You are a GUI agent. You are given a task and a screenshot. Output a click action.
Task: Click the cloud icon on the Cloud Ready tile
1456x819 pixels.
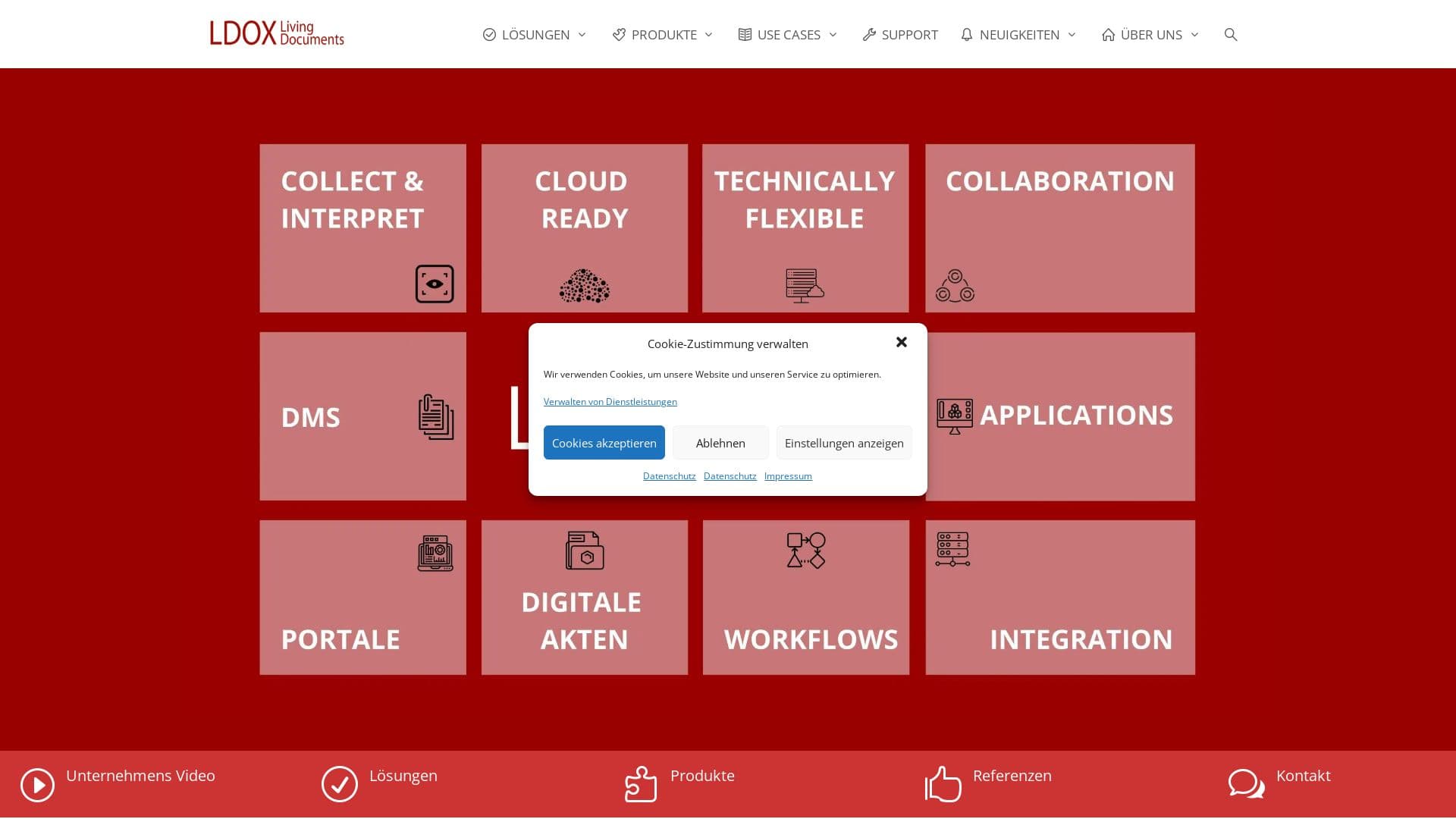pos(584,286)
